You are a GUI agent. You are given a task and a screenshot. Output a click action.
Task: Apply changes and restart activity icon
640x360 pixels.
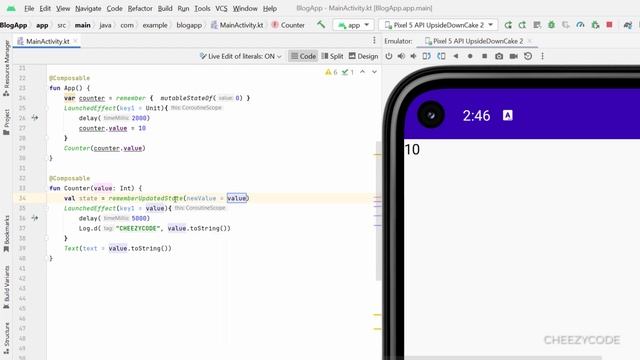point(522,25)
